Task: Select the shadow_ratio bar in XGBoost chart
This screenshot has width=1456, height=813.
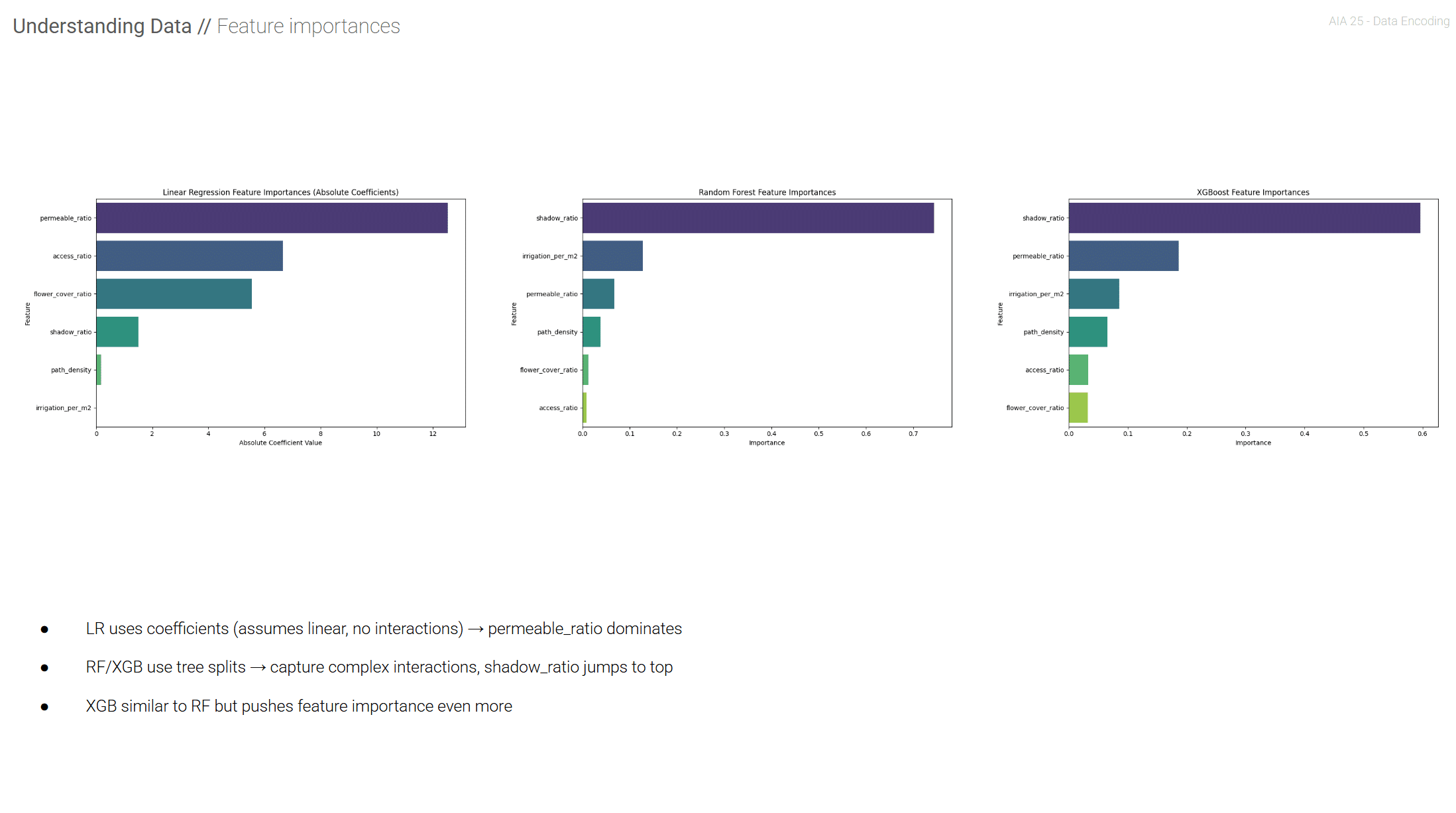Action: [1244, 218]
